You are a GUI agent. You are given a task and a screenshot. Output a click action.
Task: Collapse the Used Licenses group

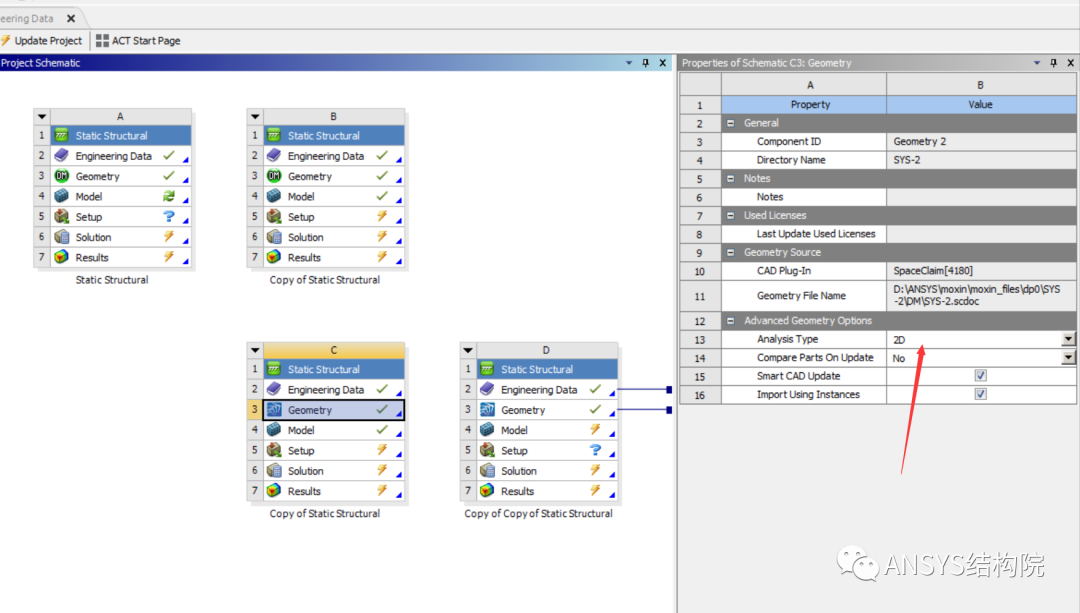pyautogui.click(x=730, y=216)
